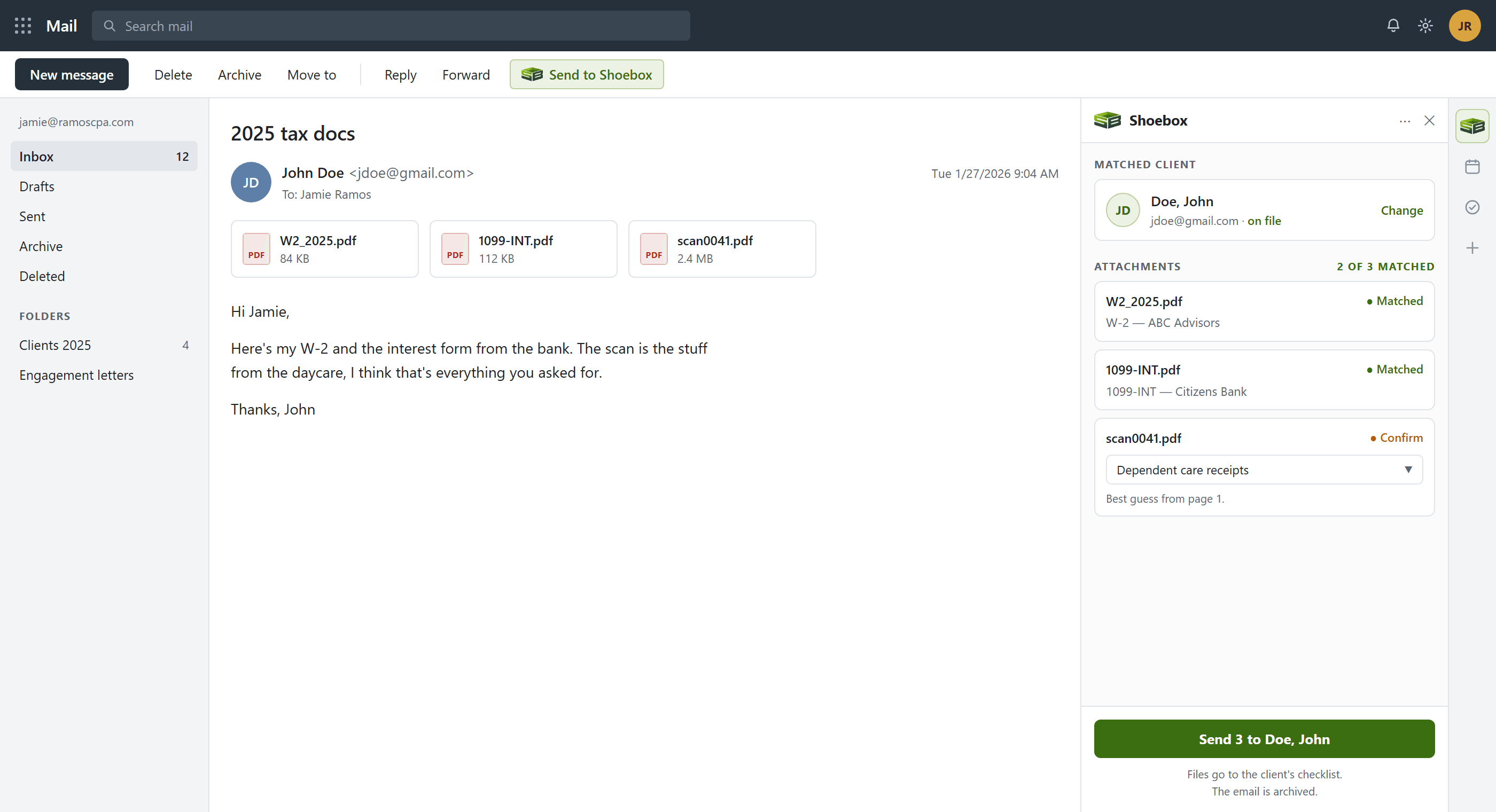Close the Shoebox panel
The image size is (1496, 812).
point(1429,120)
